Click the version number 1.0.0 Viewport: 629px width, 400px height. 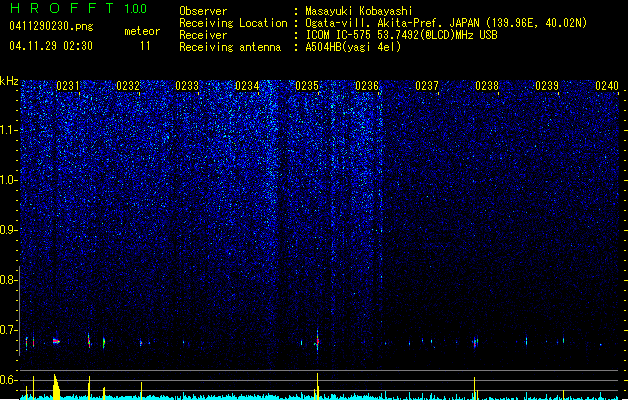(135, 9)
